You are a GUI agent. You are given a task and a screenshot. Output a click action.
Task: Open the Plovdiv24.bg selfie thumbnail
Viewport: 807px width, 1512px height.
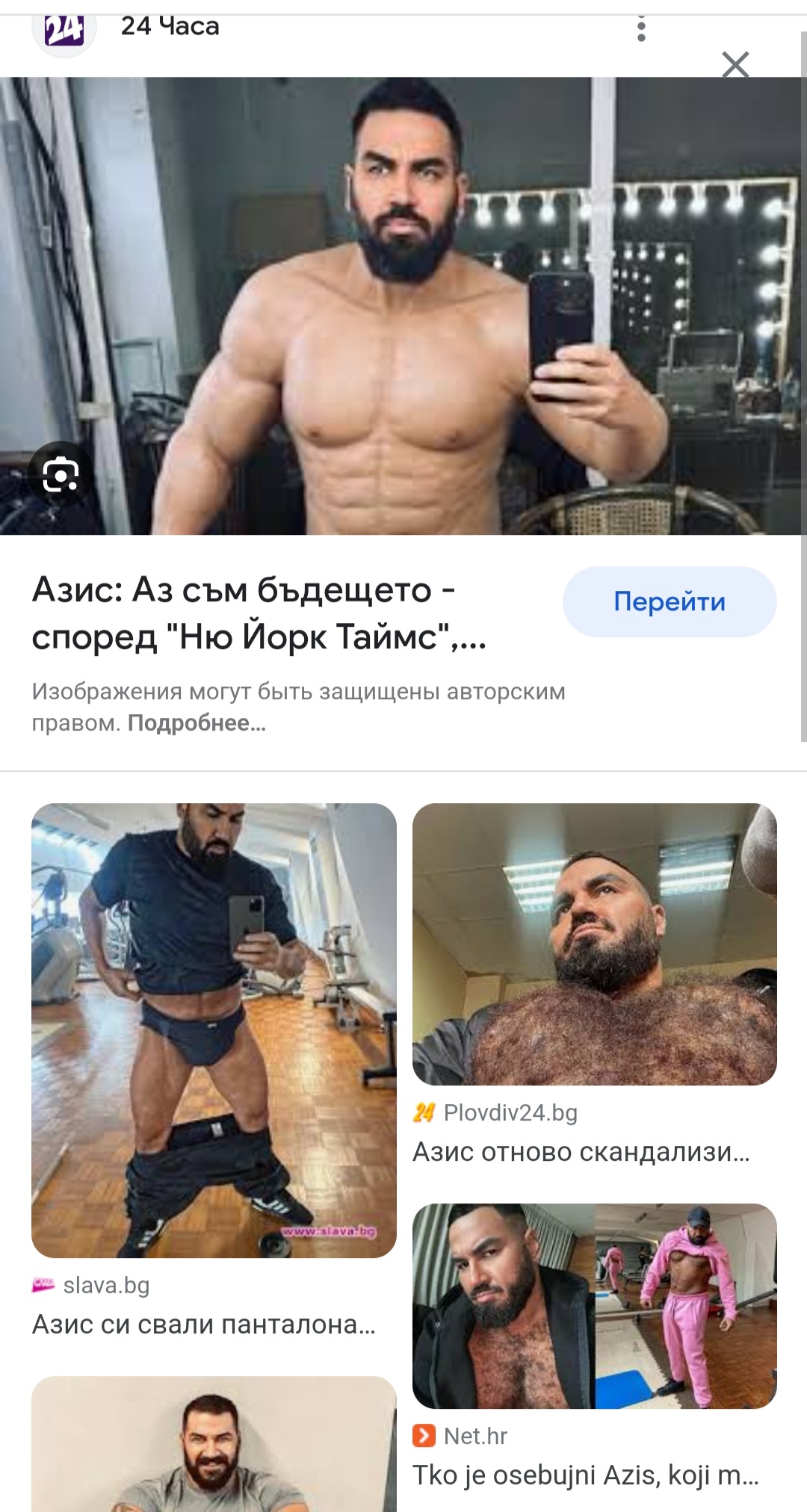595,944
